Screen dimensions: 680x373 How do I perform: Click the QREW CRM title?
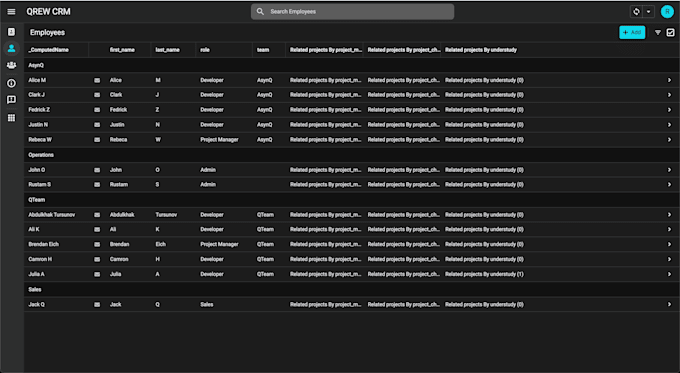pyautogui.click(x=48, y=12)
